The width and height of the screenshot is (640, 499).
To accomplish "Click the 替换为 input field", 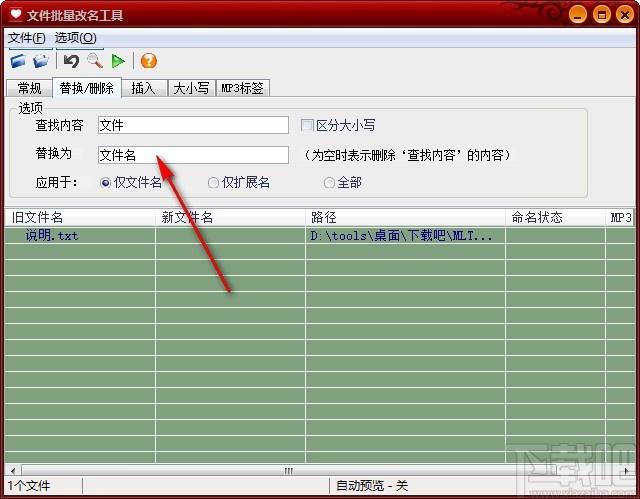I will [193, 155].
